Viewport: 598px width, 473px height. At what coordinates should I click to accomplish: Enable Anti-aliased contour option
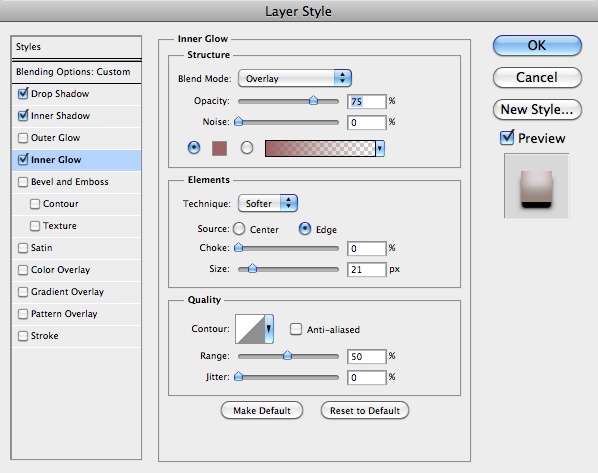(x=296, y=329)
